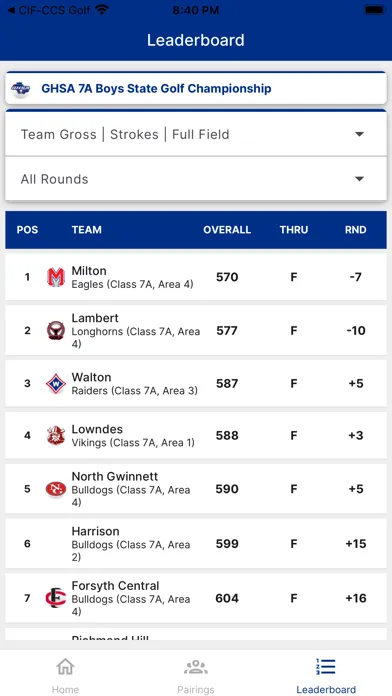The width and height of the screenshot is (392, 696).
Task: Tap the North Gwinnett Bulldogs logo
Action: pyautogui.click(x=56, y=489)
